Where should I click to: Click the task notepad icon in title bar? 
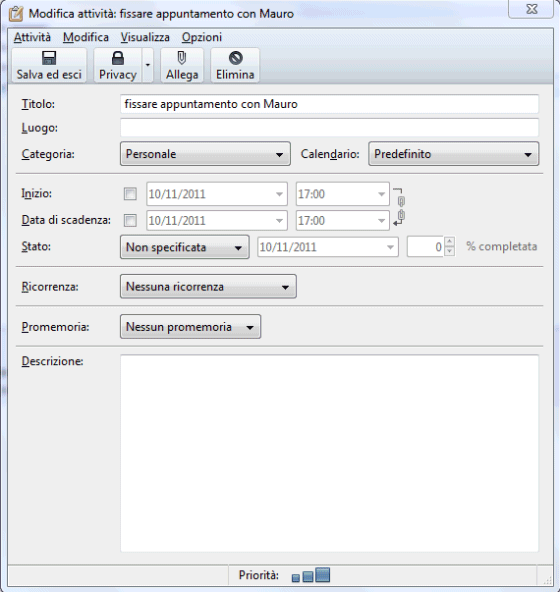(x=16, y=14)
